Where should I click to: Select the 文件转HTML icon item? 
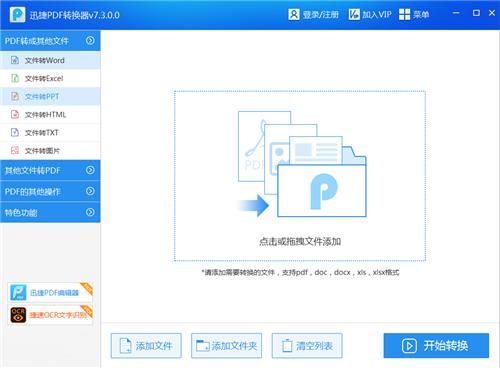(15, 114)
